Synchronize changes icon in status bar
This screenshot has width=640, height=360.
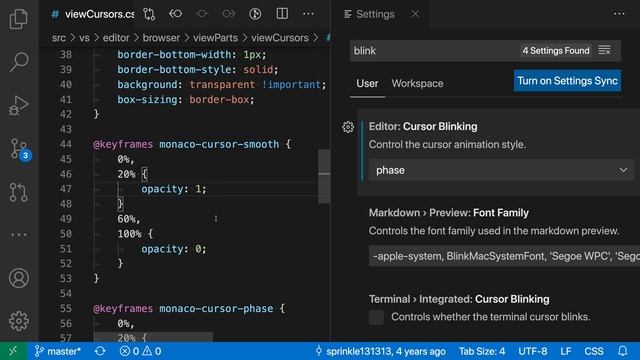[x=100, y=351]
